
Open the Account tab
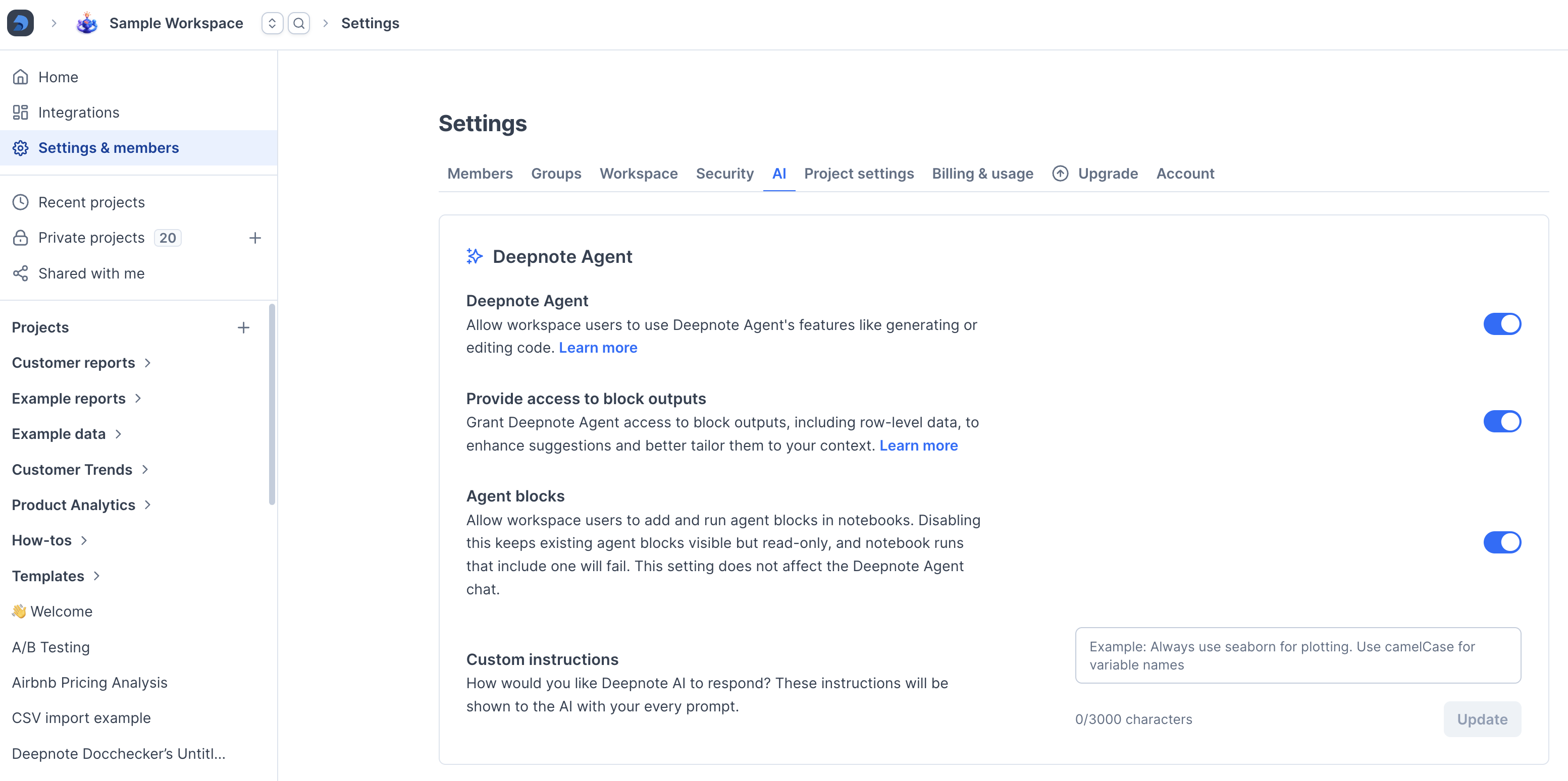(1185, 174)
